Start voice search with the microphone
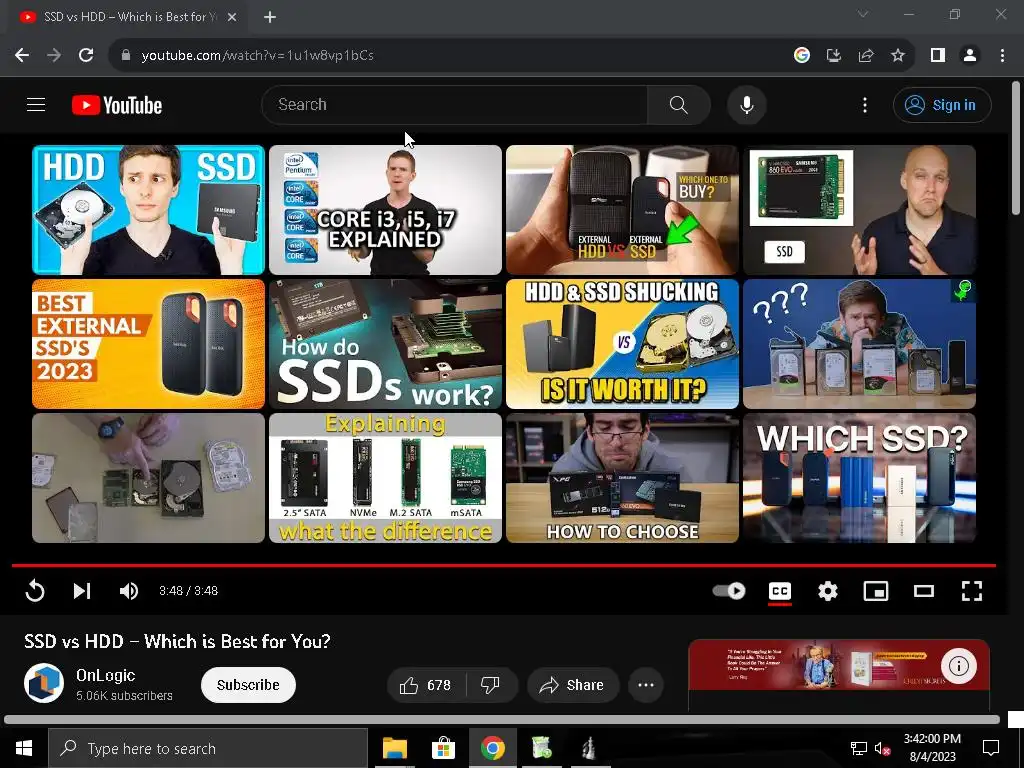This screenshot has height=768, width=1024. click(746, 104)
